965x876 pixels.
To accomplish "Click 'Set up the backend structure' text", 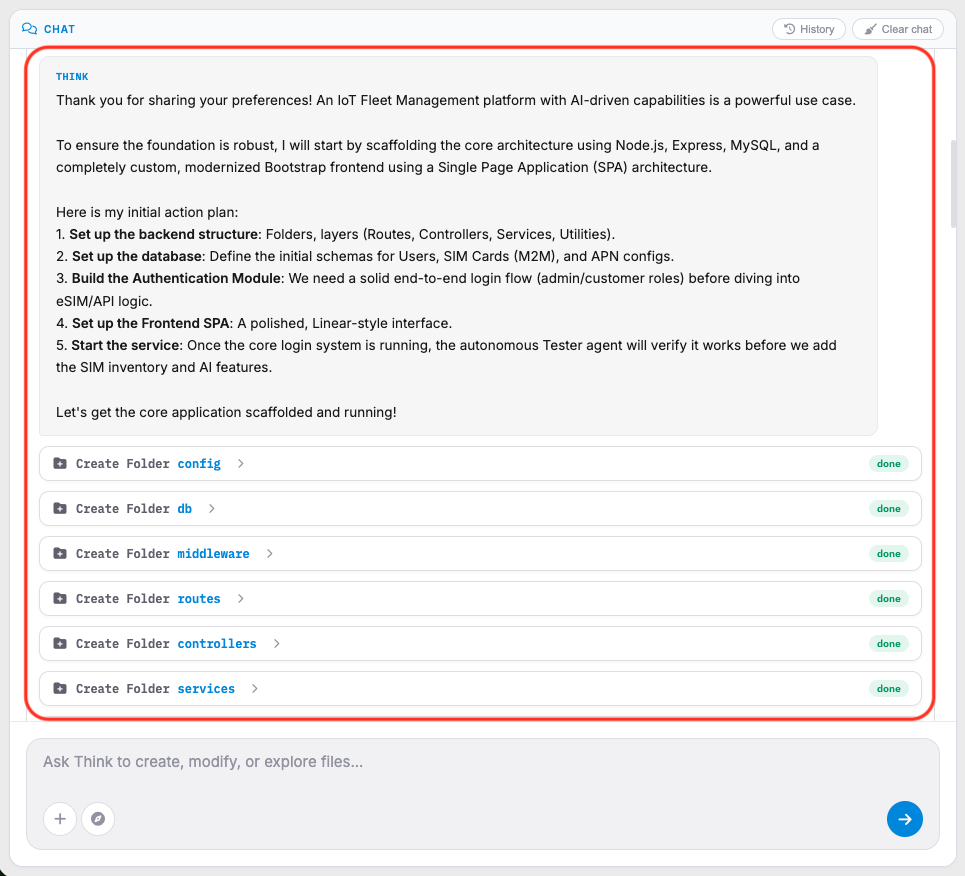I will tap(164, 234).
